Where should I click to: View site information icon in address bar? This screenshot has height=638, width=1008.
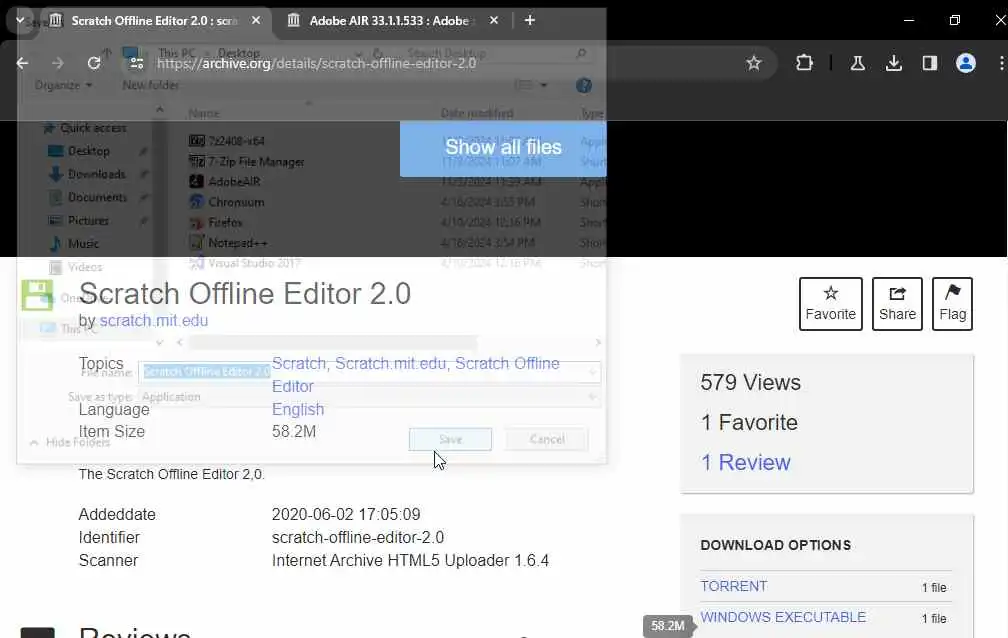pos(136,63)
